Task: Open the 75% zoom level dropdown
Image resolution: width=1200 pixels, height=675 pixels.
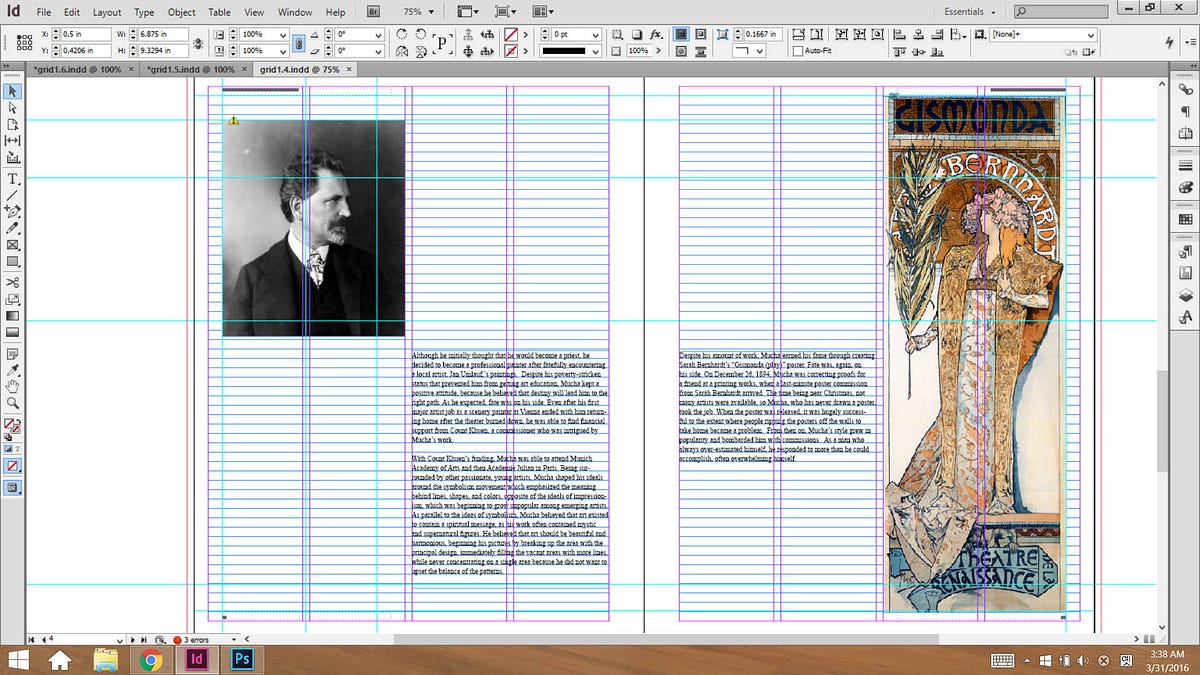Action: (418, 12)
